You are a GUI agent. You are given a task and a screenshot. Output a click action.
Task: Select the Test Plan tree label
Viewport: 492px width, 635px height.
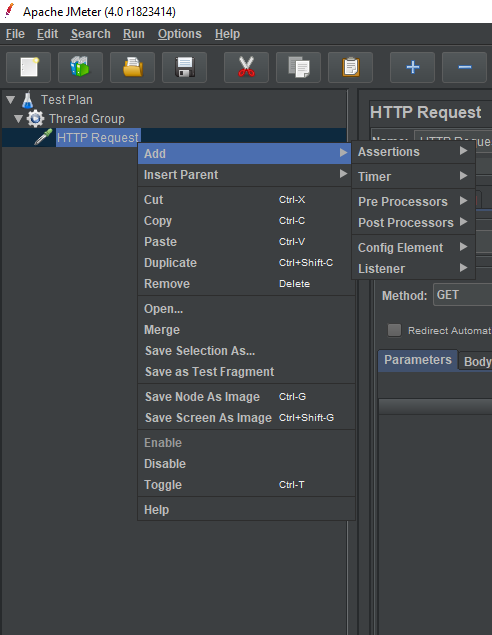pos(67,100)
